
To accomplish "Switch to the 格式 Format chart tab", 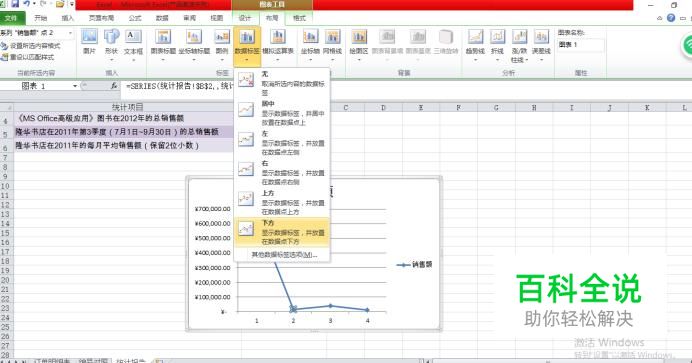I will click(x=299, y=18).
